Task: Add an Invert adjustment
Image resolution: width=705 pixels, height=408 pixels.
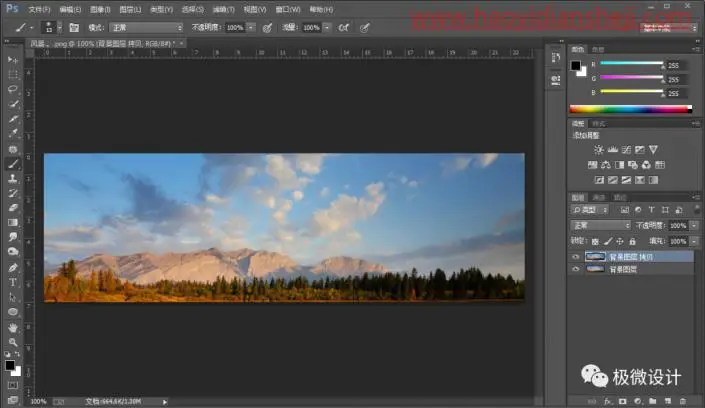Action: (599, 180)
